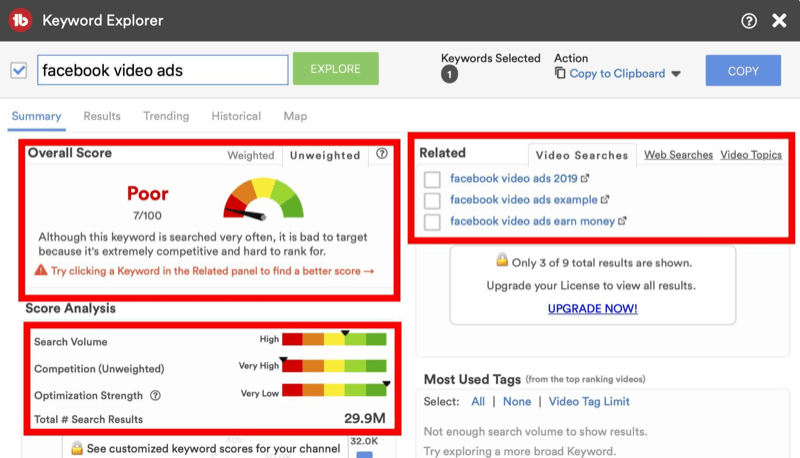The height and width of the screenshot is (458, 800).
Task: Open the Map tab
Action: tap(295, 116)
